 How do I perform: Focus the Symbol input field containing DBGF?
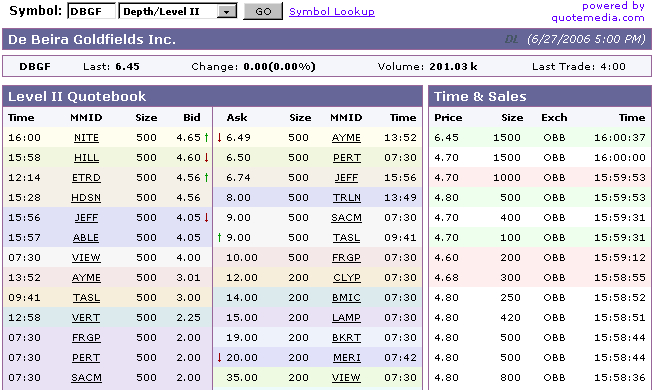click(92, 11)
